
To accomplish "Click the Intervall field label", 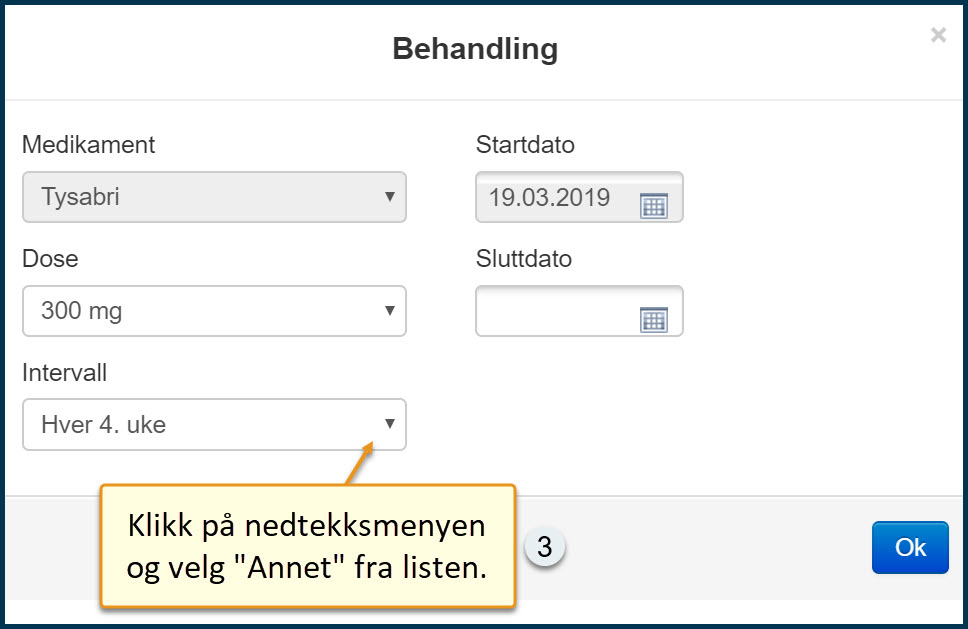I will click(64, 373).
